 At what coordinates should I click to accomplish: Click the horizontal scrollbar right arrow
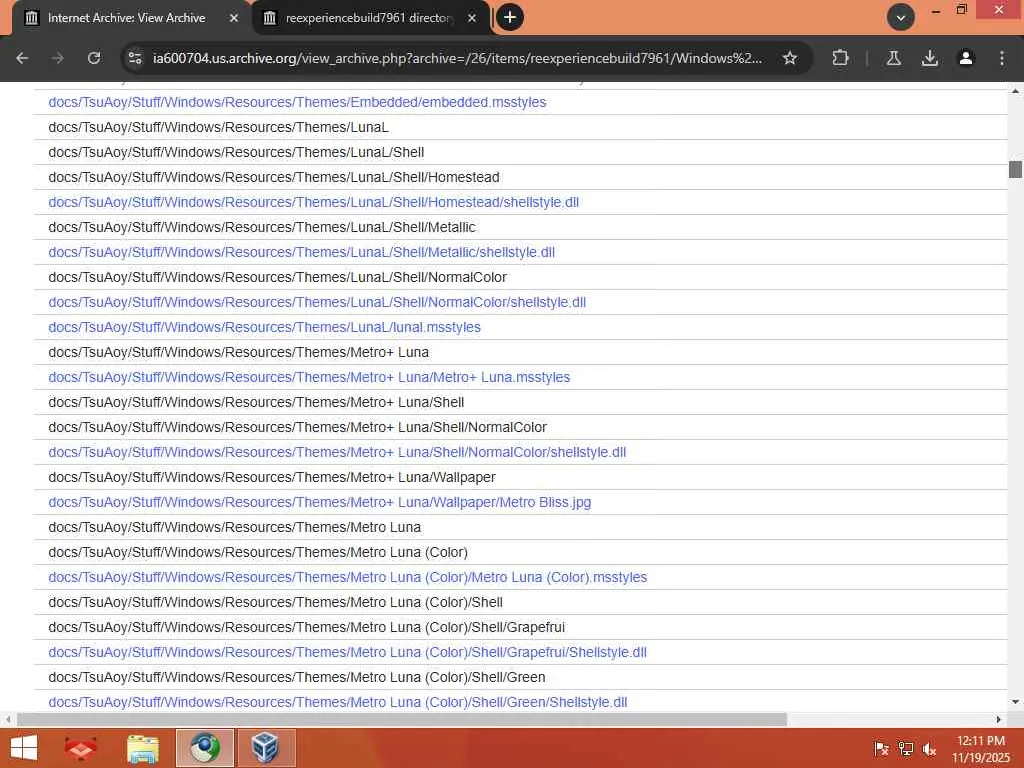tap(999, 720)
